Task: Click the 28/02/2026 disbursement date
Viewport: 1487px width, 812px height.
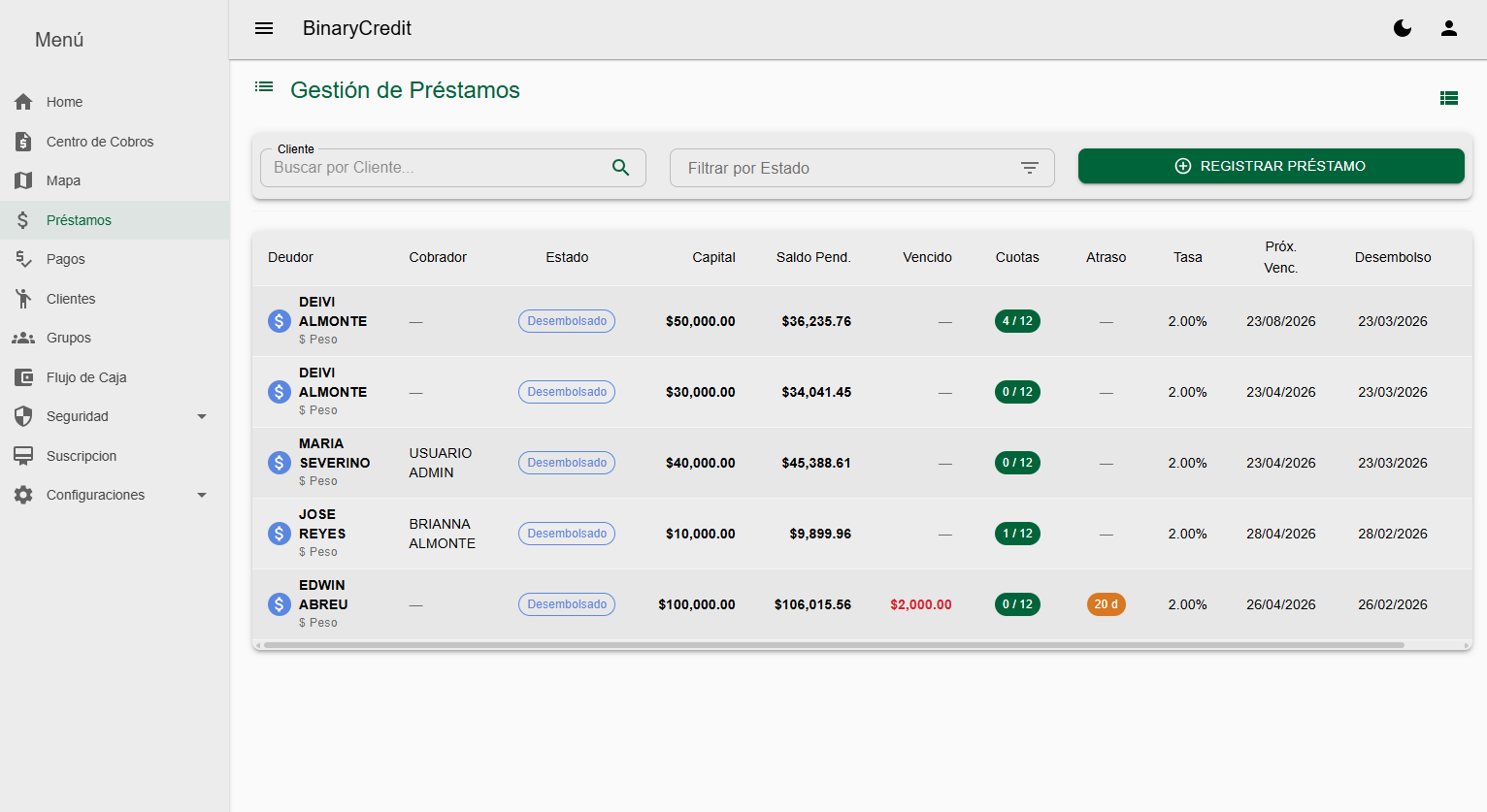Action: pyautogui.click(x=1393, y=534)
